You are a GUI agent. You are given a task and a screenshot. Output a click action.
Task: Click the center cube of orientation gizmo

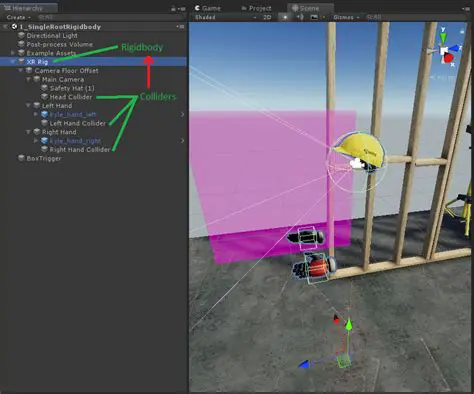click(444, 51)
